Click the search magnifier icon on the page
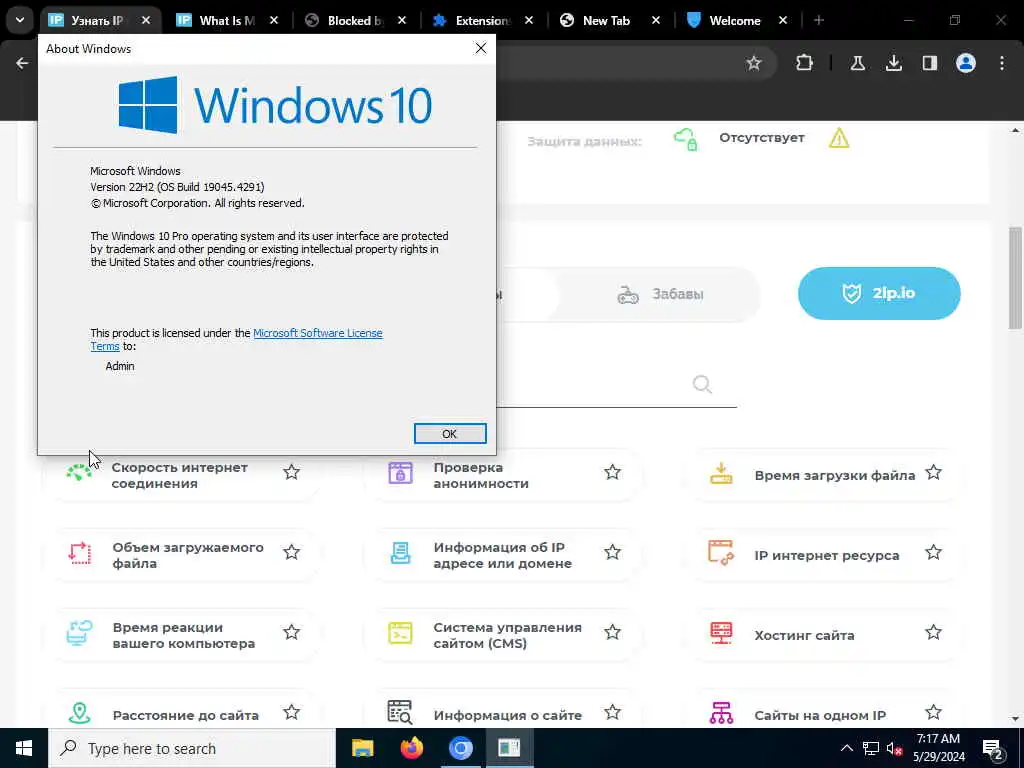The image size is (1024, 768). [702, 384]
